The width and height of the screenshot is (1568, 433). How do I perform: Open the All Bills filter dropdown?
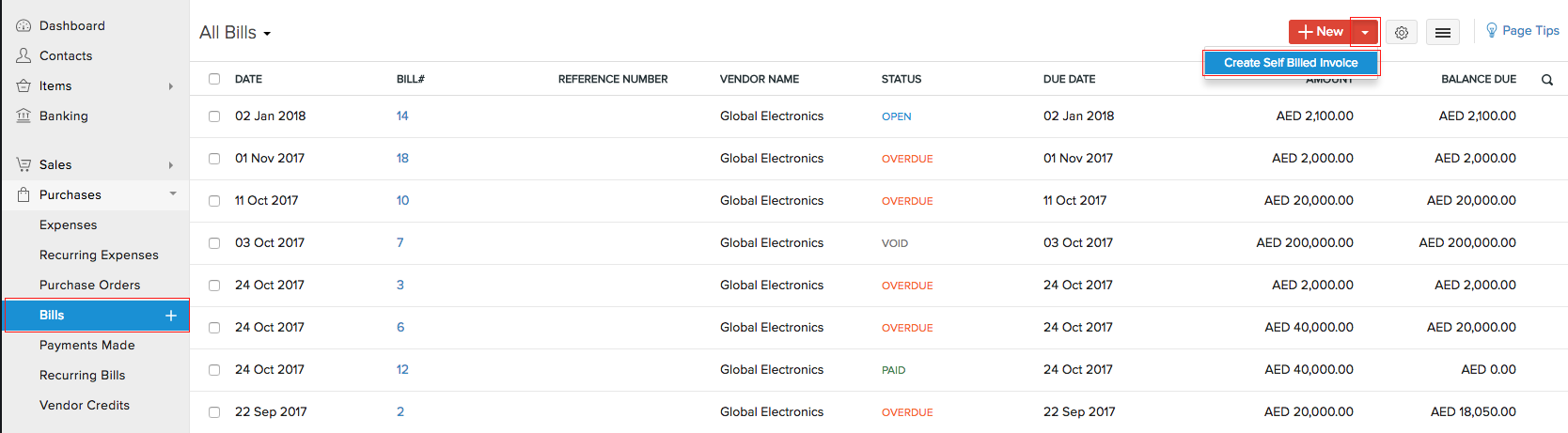(235, 33)
